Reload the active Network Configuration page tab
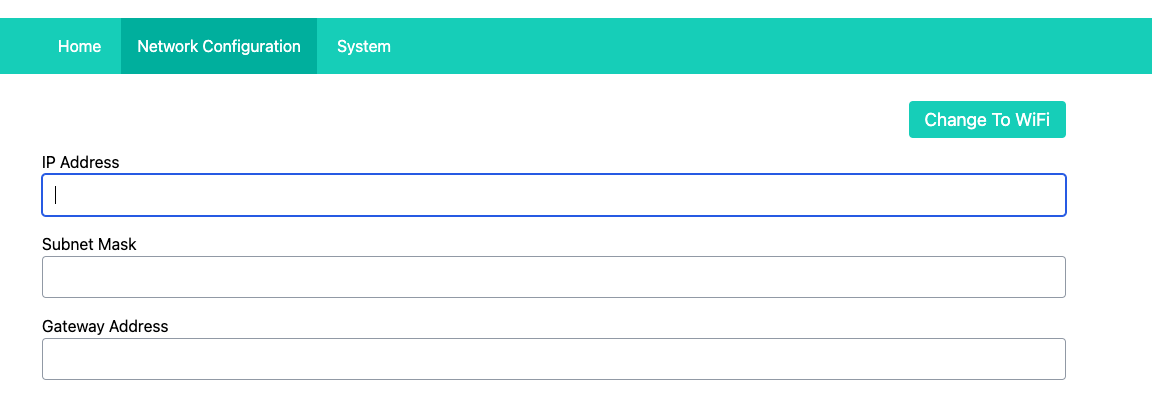This screenshot has width=1152, height=401. point(219,46)
